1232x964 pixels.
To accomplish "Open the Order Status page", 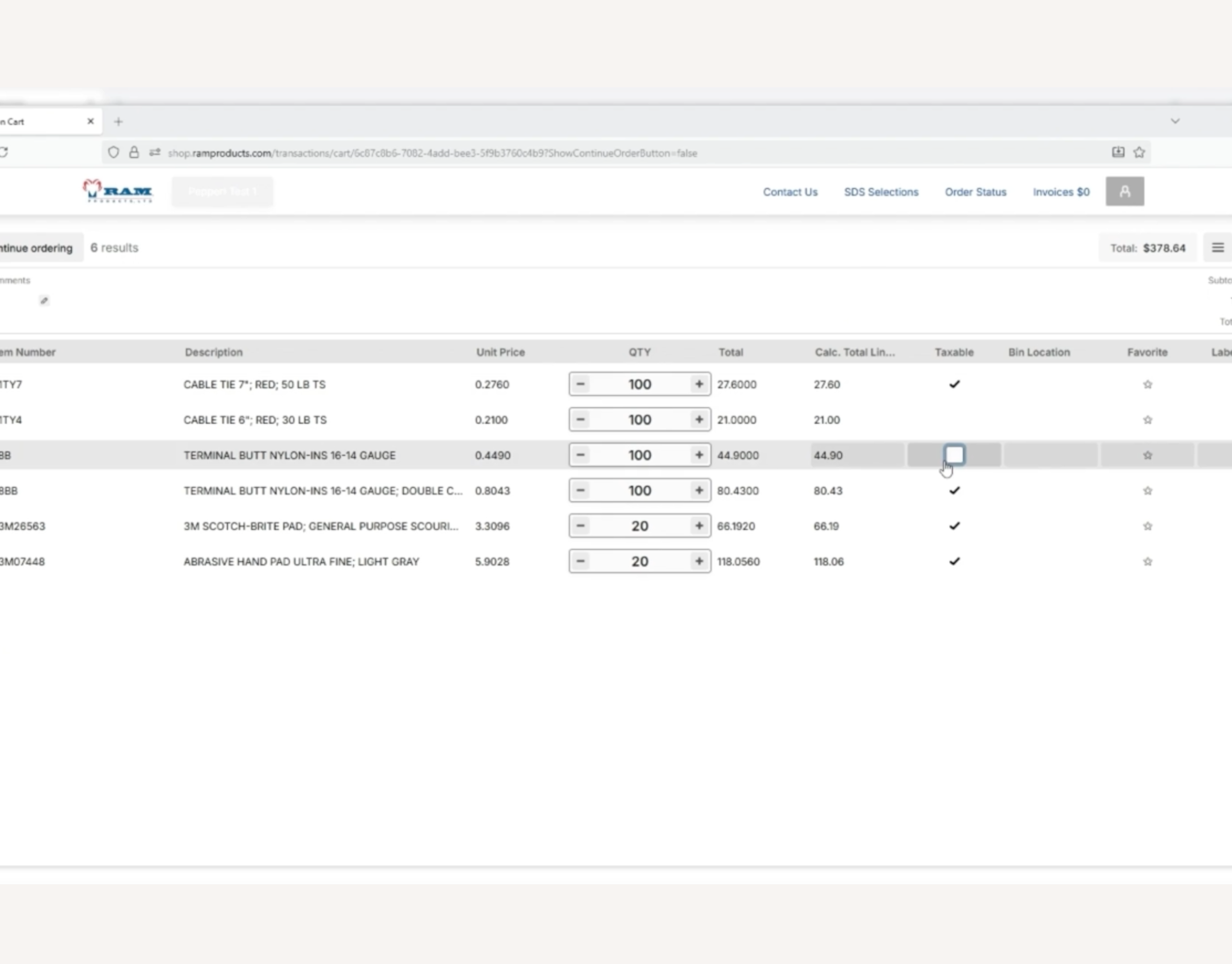I will 975,192.
